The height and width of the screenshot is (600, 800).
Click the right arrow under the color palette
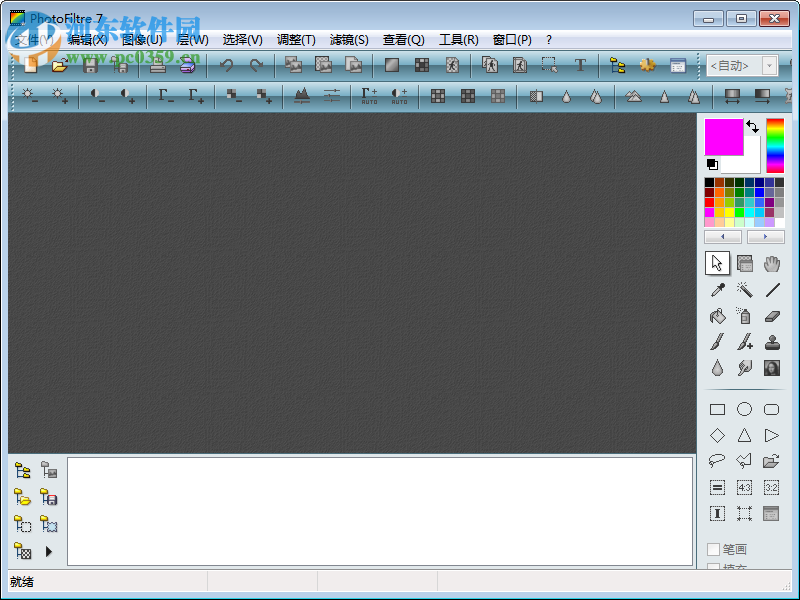(x=766, y=237)
